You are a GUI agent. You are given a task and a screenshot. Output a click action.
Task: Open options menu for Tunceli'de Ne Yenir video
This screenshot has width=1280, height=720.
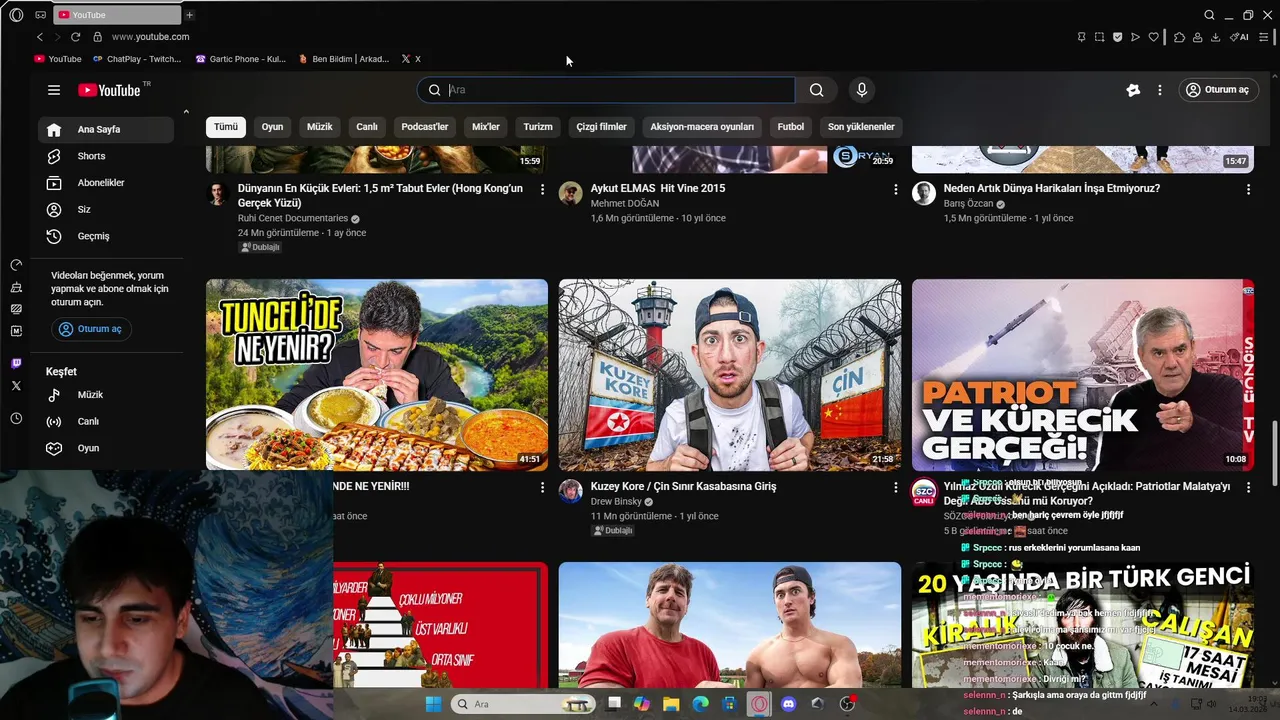tap(543, 487)
